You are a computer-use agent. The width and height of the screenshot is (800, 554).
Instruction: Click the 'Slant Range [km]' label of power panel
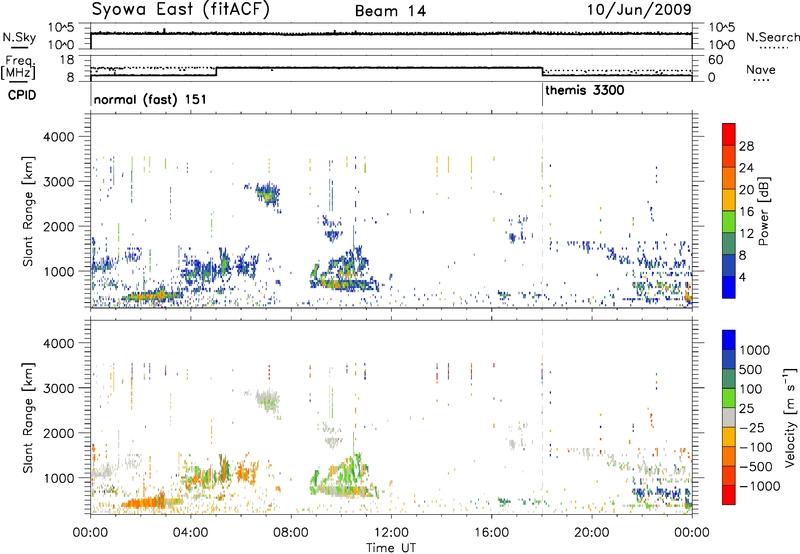28,211
